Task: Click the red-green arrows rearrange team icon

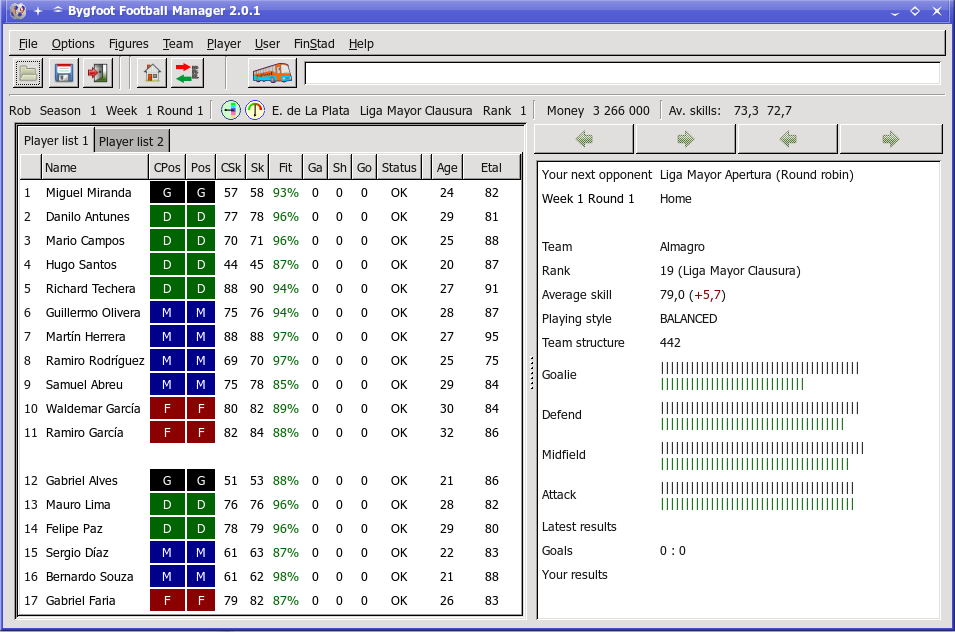Action: (x=188, y=74)
